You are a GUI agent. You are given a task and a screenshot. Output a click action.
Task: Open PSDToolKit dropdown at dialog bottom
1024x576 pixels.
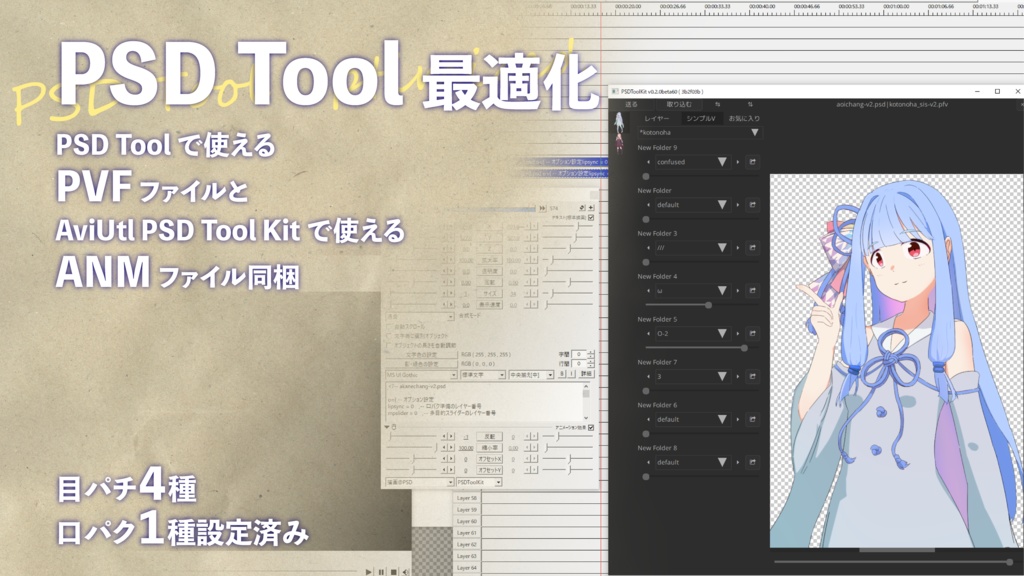pos(479,483)
